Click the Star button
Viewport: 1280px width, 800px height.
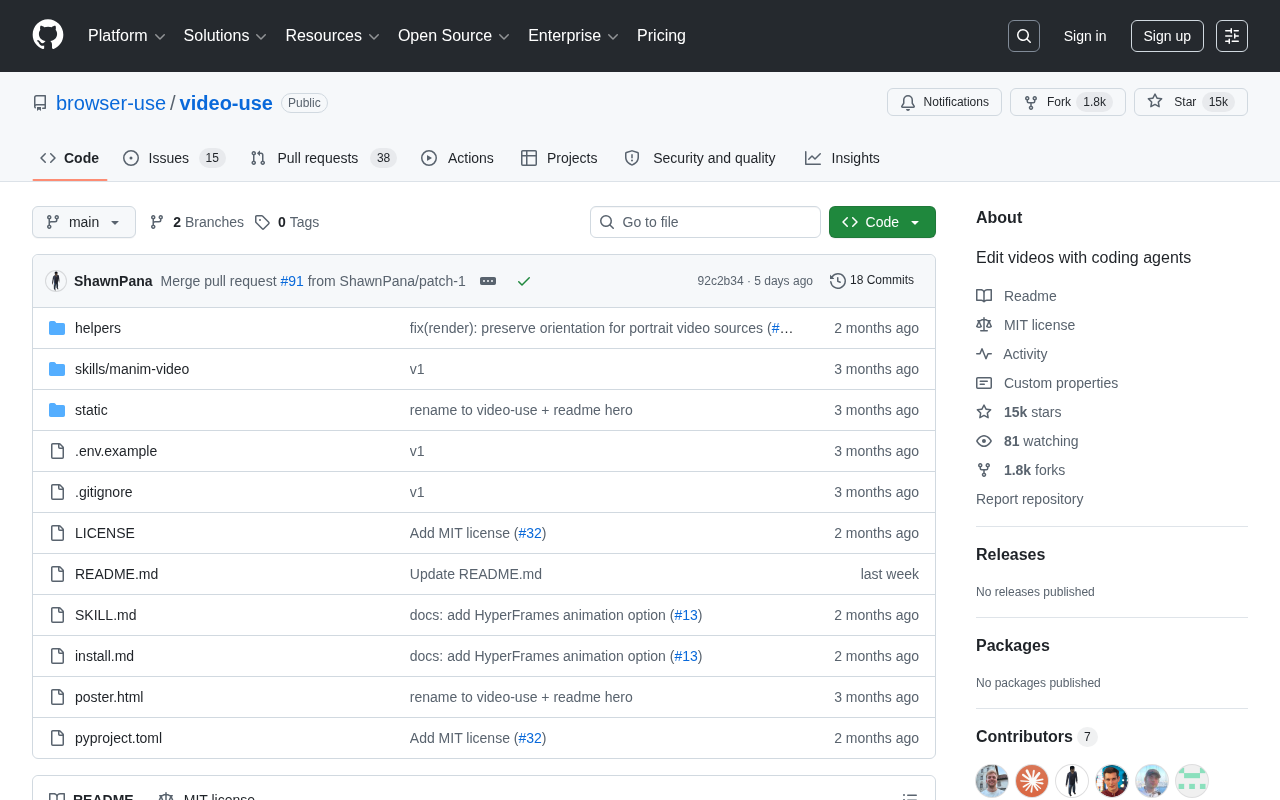(1191, 102)
